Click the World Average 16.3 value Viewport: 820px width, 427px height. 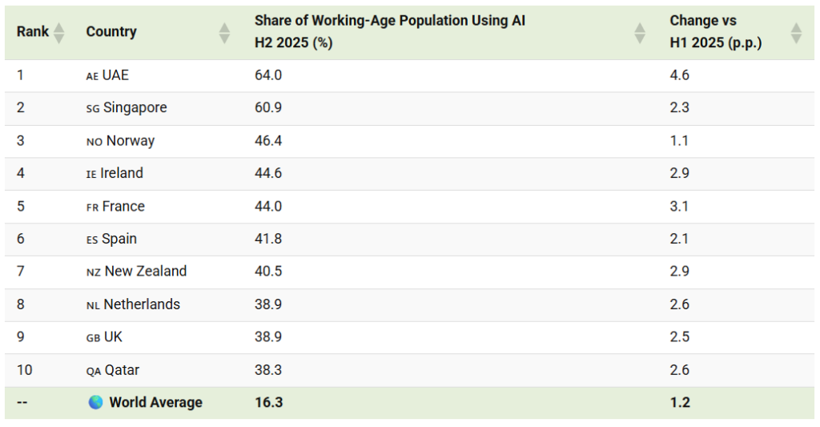pyautogui.click(x=268, y=402)
